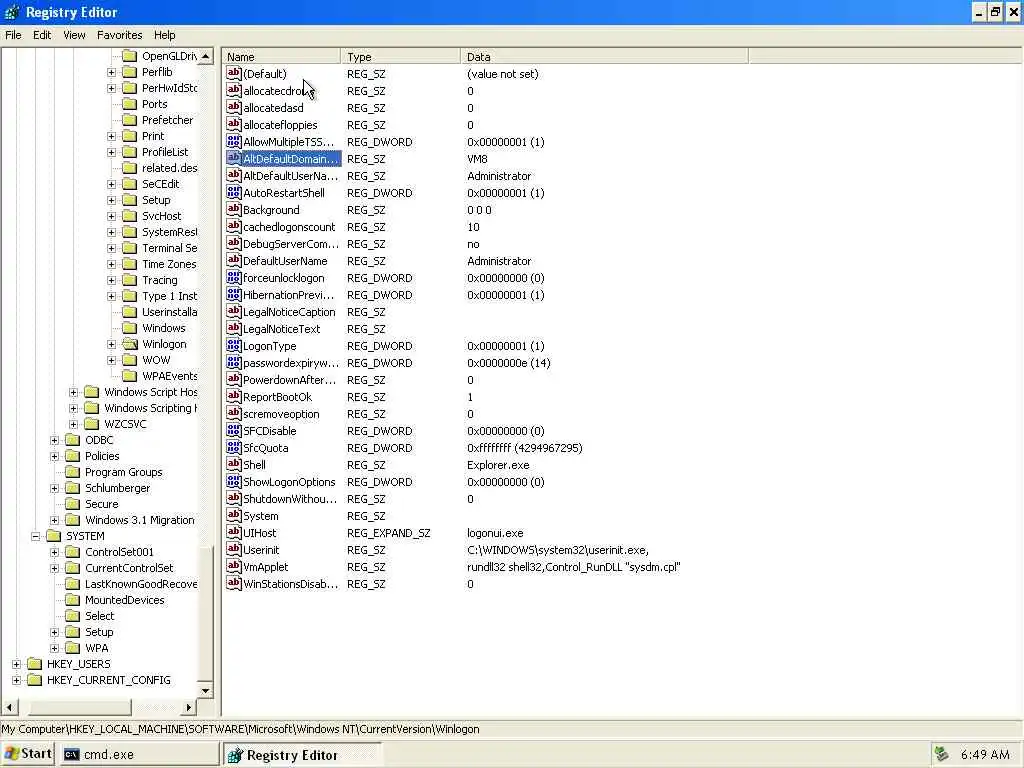Click the string icon of (Default) value
This screenshot has width=1024, height=768.
point(234,73)
